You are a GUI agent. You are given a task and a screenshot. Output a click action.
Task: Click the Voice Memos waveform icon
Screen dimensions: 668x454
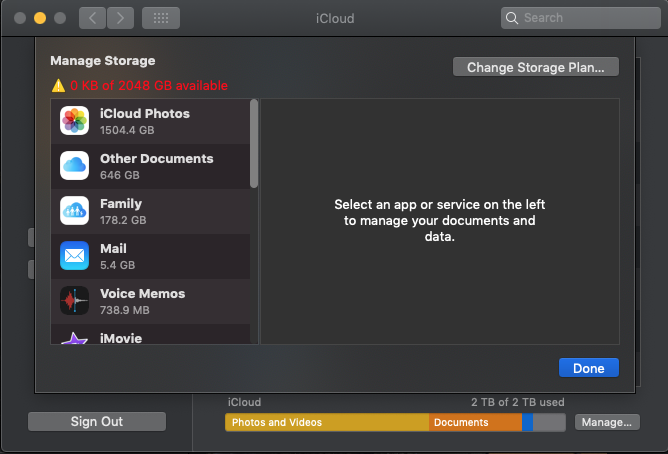click(x=75, y=301)
